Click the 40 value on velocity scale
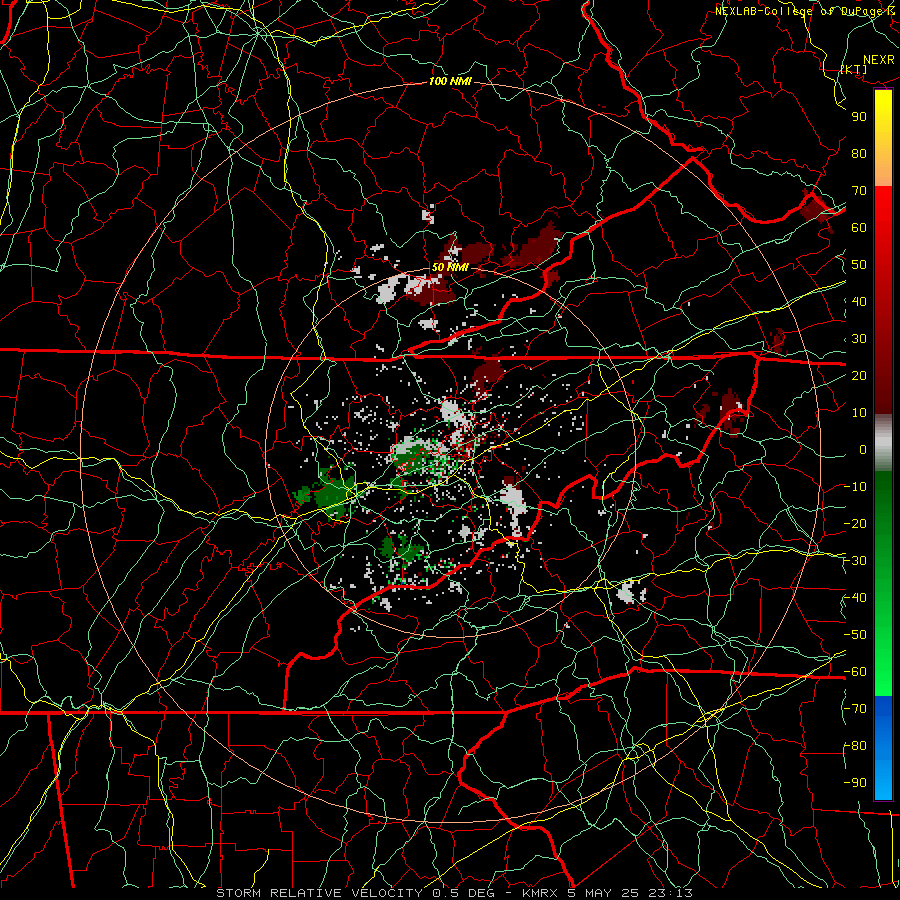This screenshot has width=900, height=900. pos(859,301)
